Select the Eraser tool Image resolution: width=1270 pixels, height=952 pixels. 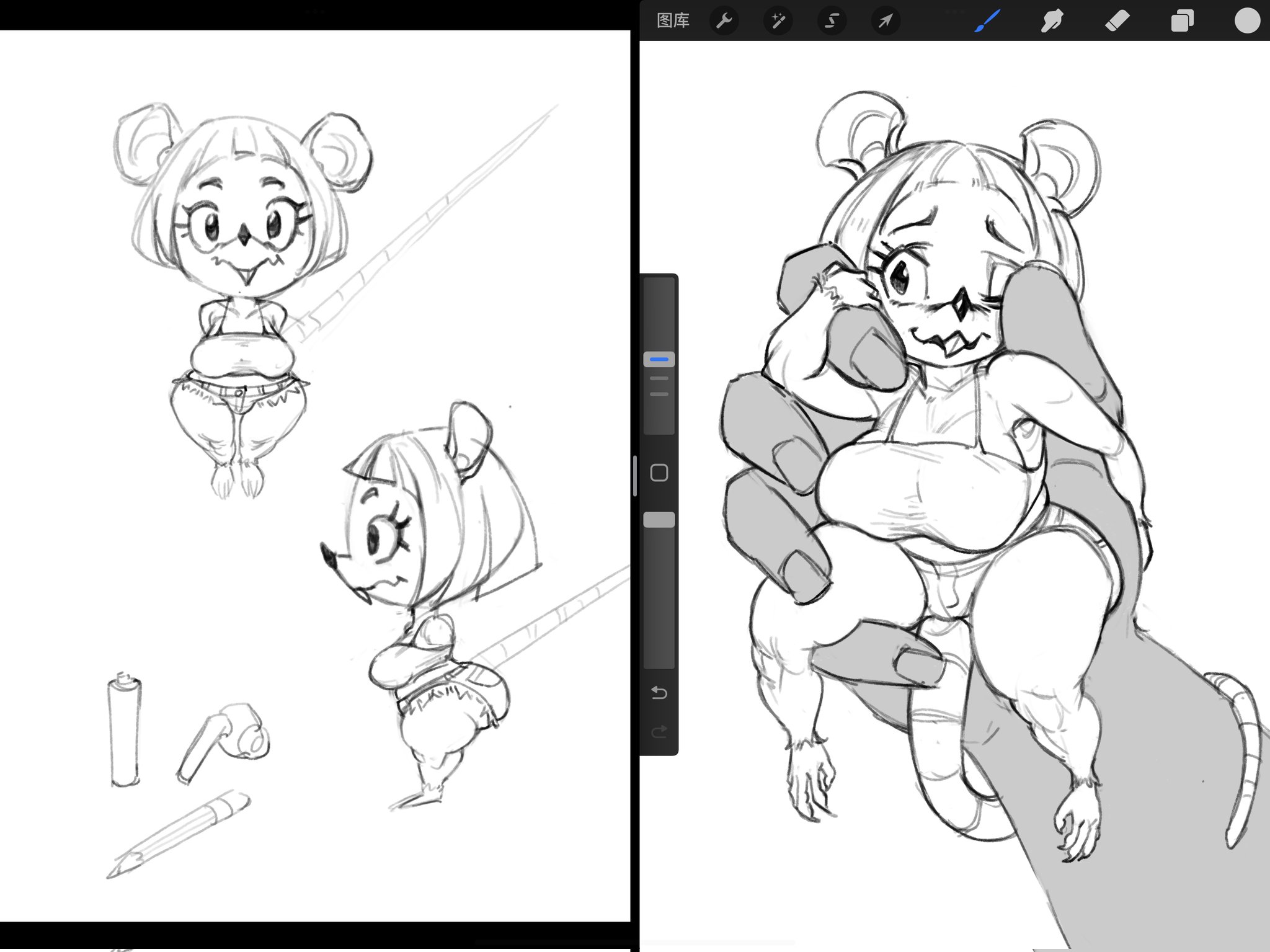pos(1117,21)
